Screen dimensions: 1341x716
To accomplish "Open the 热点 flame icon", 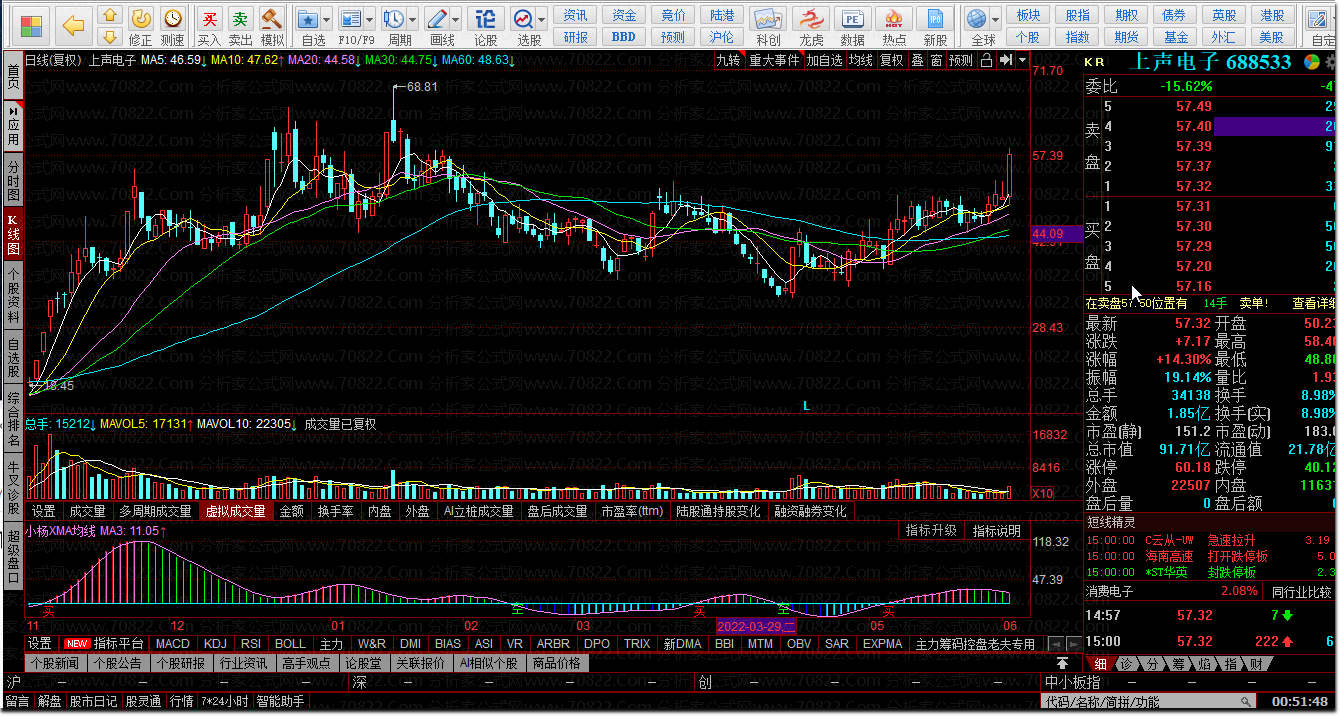I will pos(894,18).
